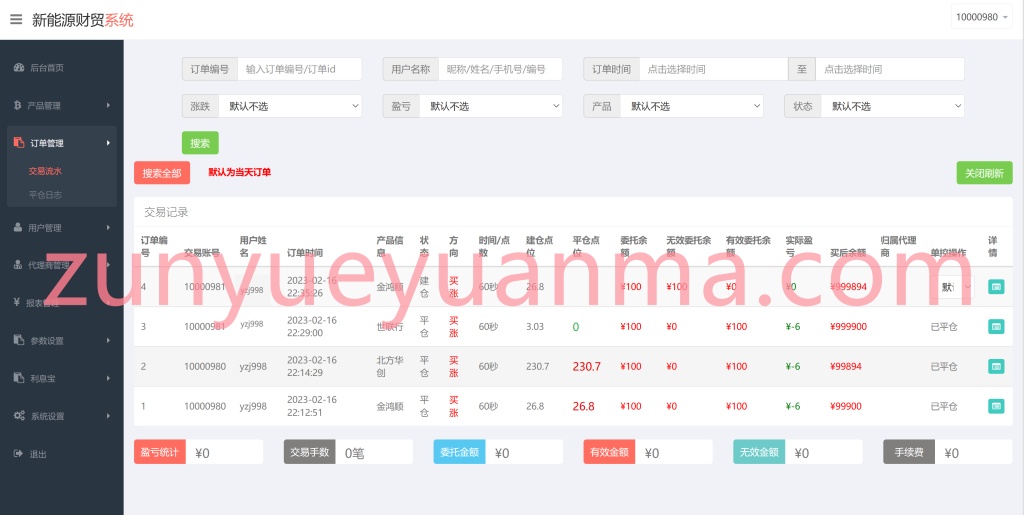
Task: Click the green 搜索 button
Action: 200,143
